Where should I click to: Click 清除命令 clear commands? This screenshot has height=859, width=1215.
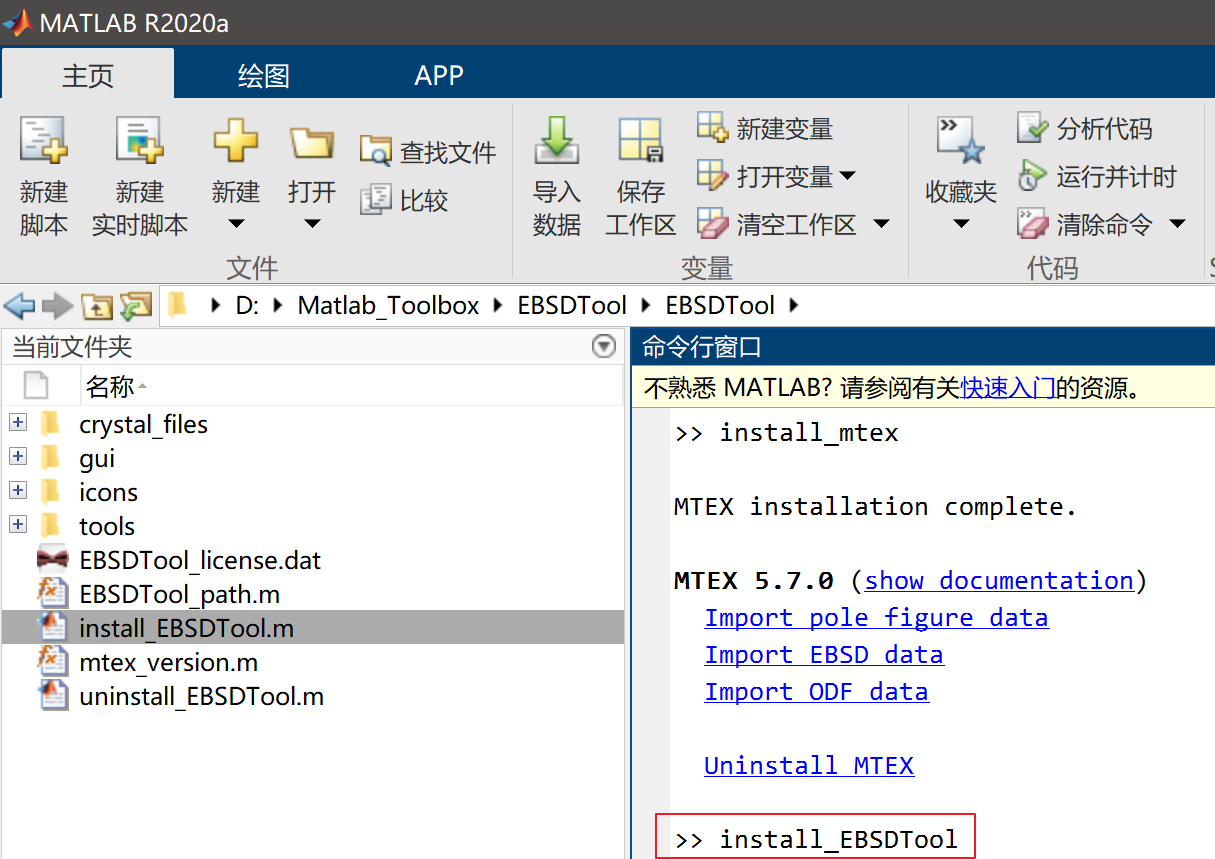point(1085,224)
